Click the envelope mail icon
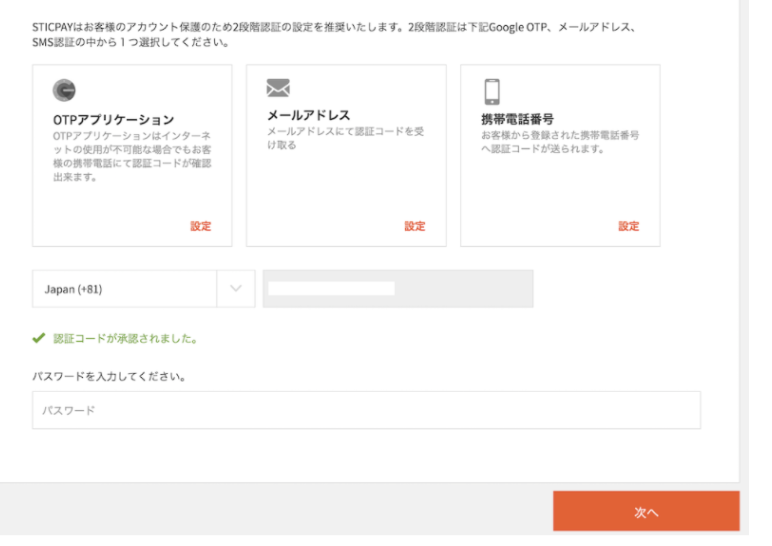 pos(278,88)
